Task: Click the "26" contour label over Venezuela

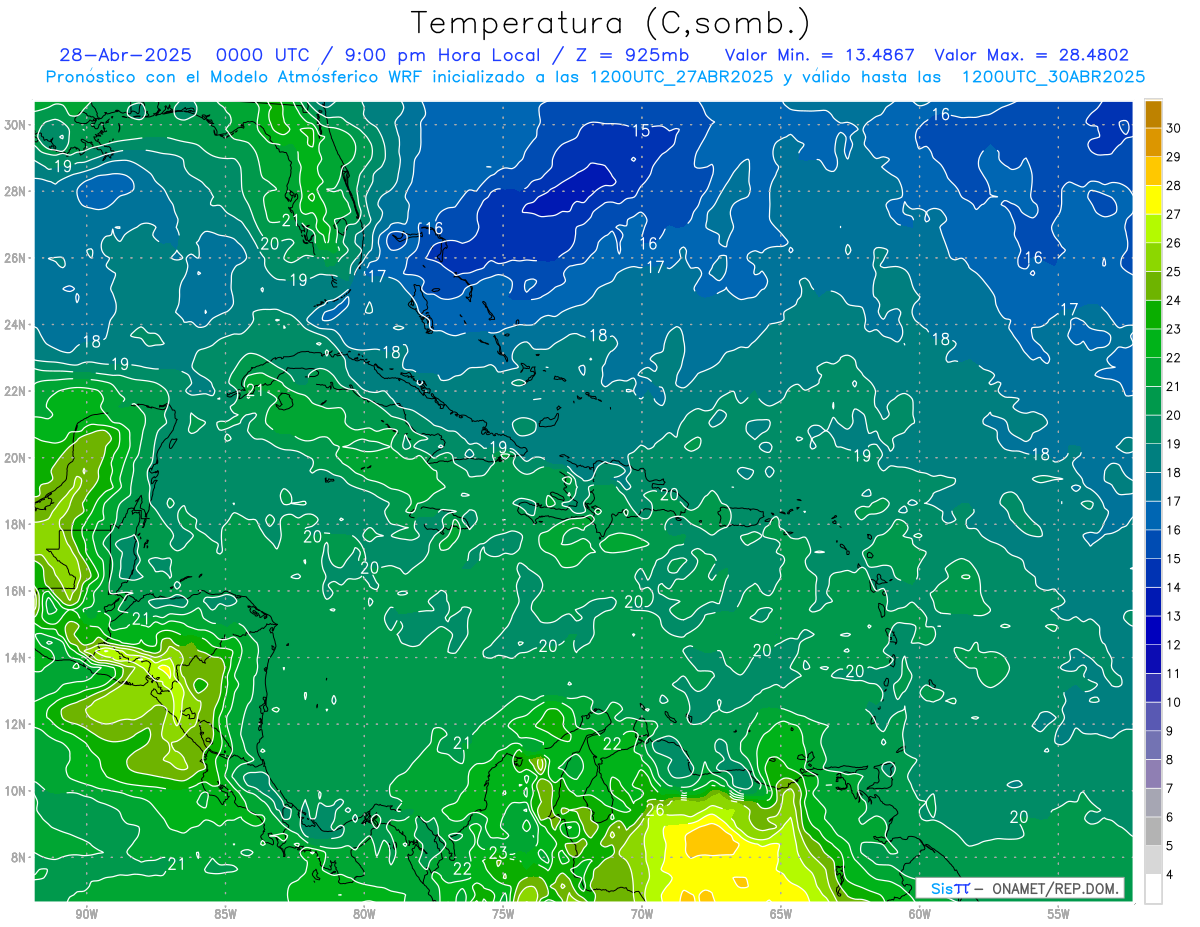Action: pos(655,810)
